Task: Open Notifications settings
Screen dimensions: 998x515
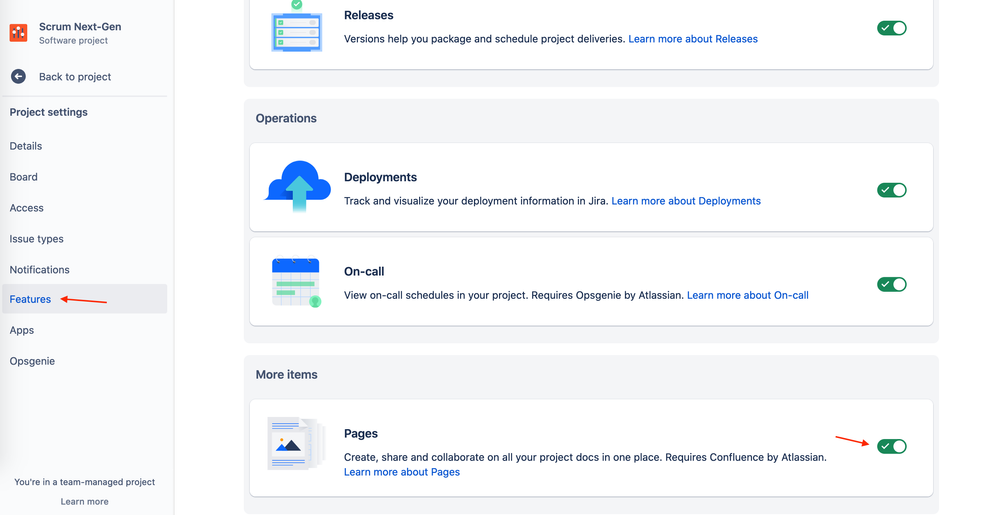Action: click(39, 269)
